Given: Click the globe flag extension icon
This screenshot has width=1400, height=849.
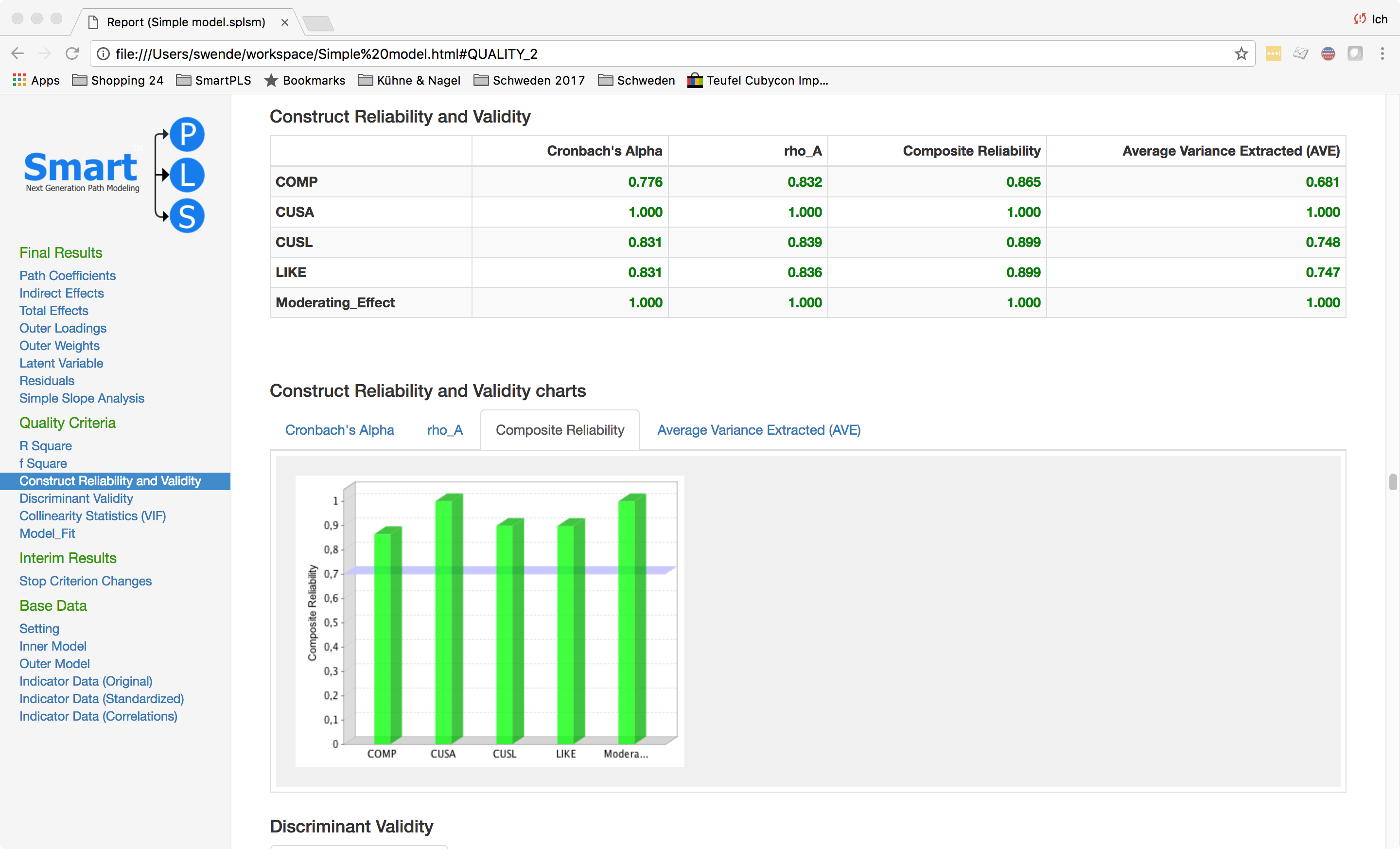Looking at the screenshot, I should pos(1328,53).
